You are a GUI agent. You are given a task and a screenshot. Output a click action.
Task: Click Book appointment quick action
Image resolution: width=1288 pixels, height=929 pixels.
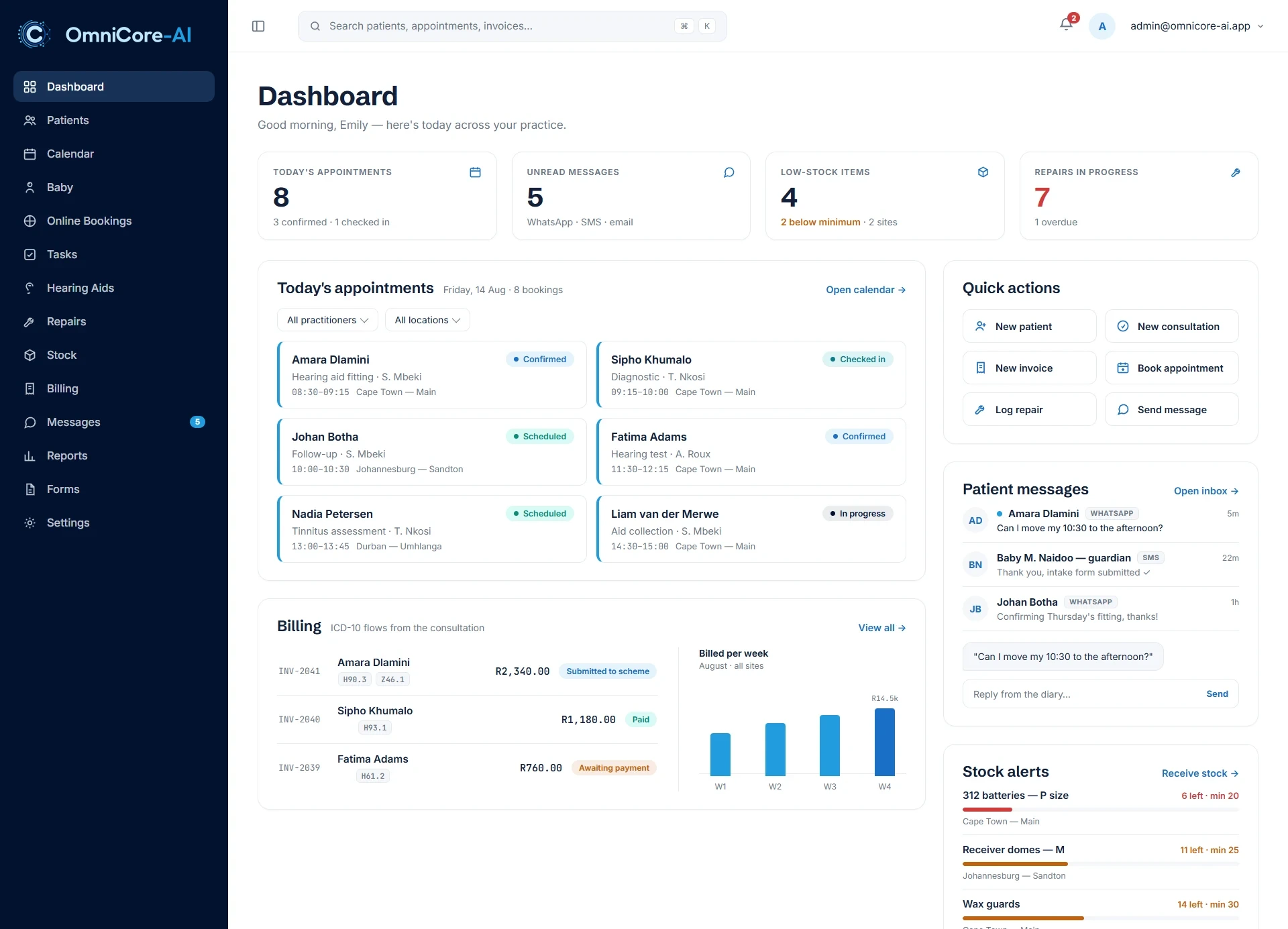coord(1172,368)
